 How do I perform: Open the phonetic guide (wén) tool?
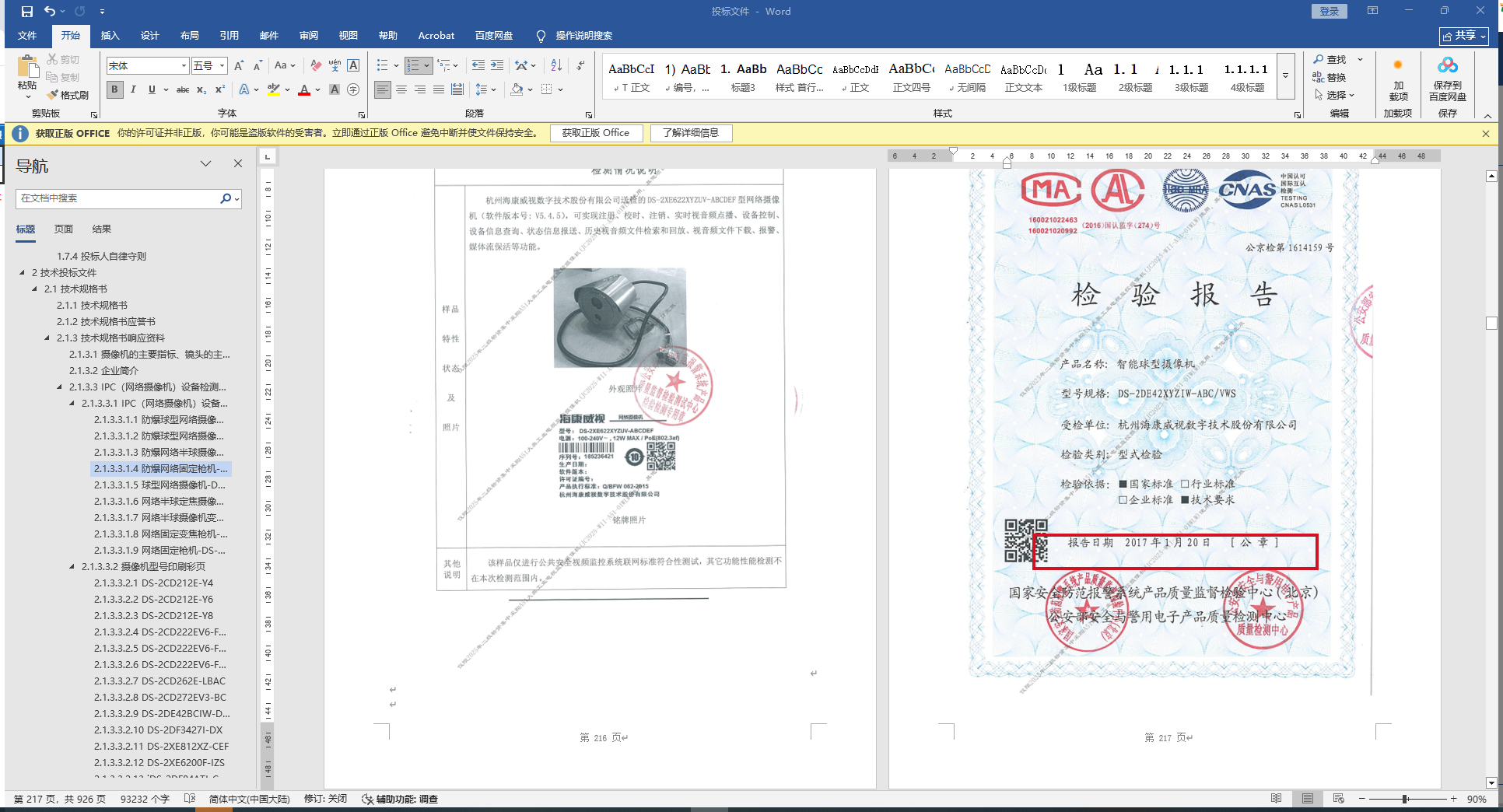[335, 66]
